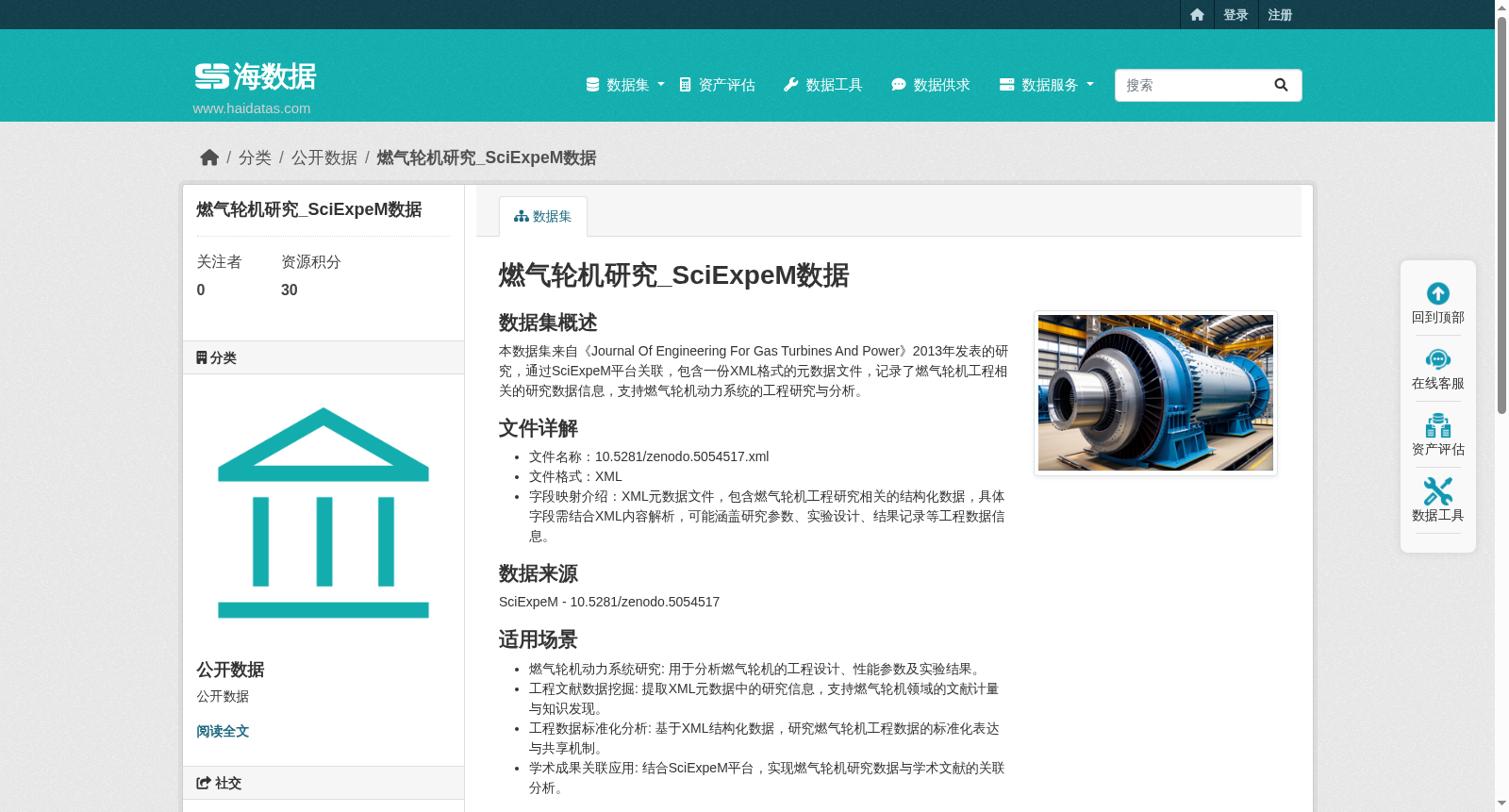Select the 数据集 tab
The width and height of the screenshot is (1509, 812).
coord(543,216)
